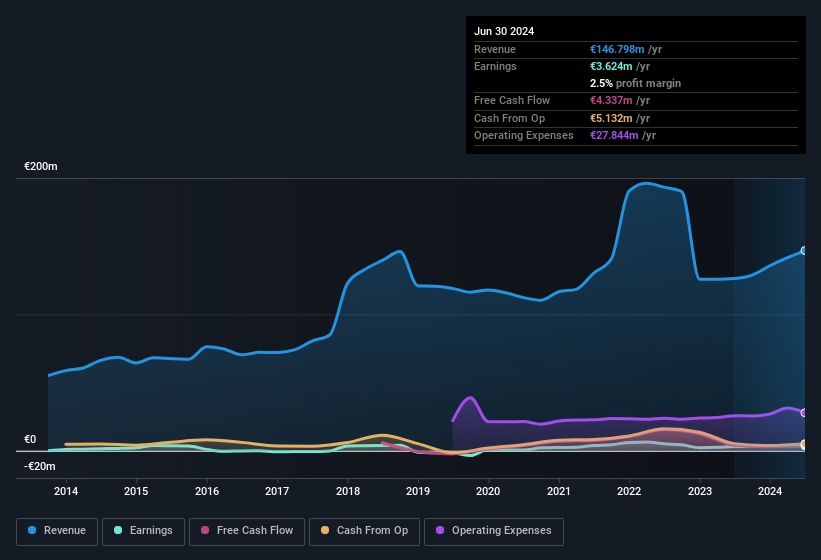Click the Revenue line endpoint marker
The width and height of the screenshot is (821, 560).
tap(803, 251)
